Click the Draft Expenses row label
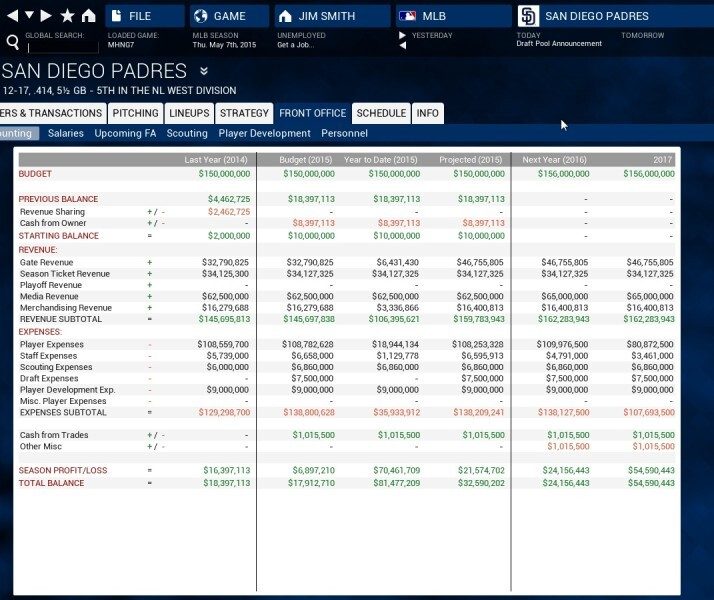 [x=49, y=378]
